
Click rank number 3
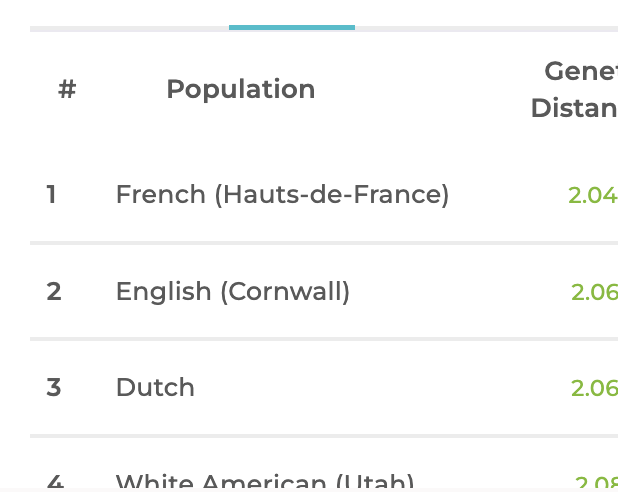54,387
